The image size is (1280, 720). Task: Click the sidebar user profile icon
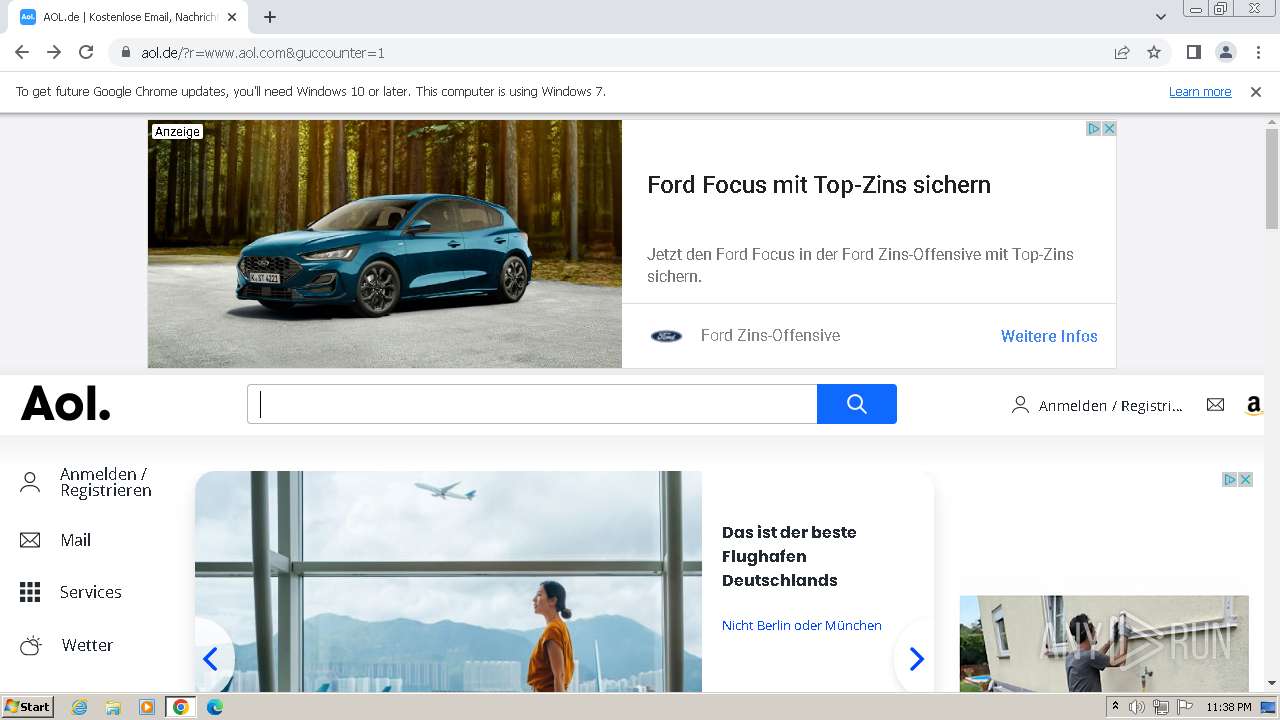[x=30, y=483]
